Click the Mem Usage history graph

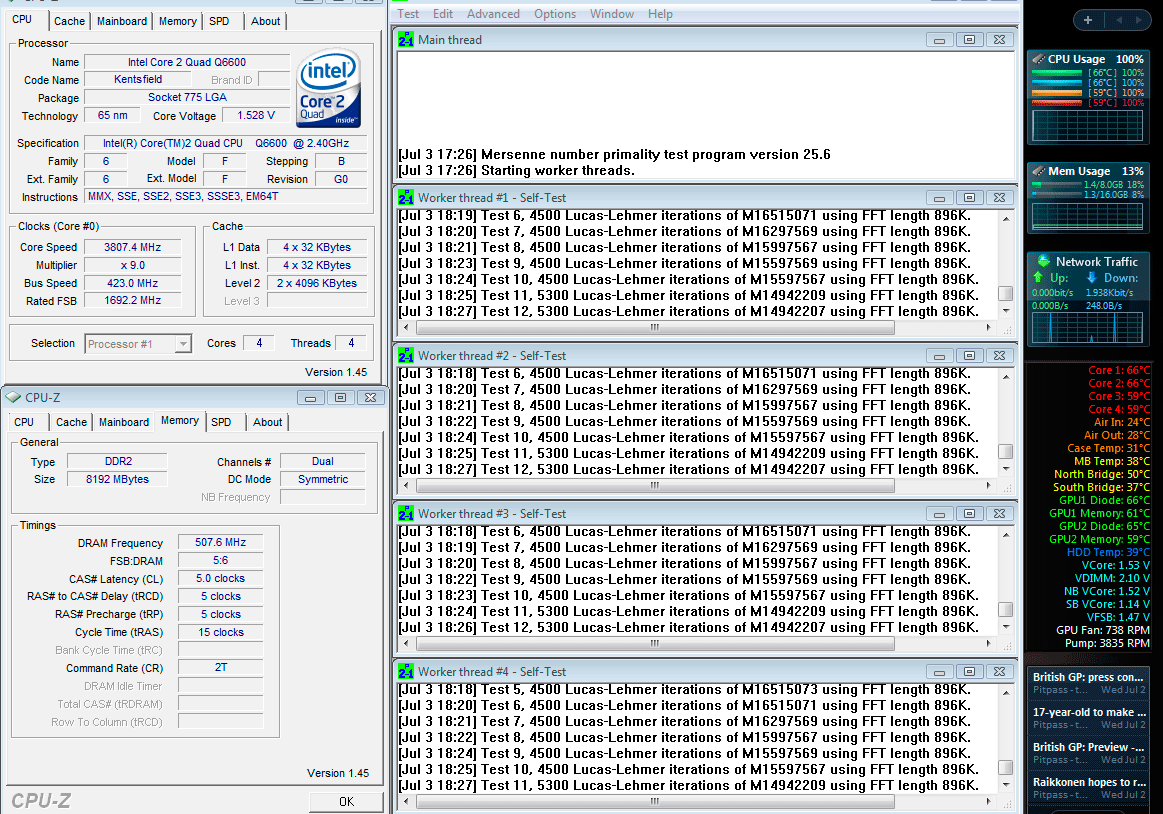click(1087, 216)
